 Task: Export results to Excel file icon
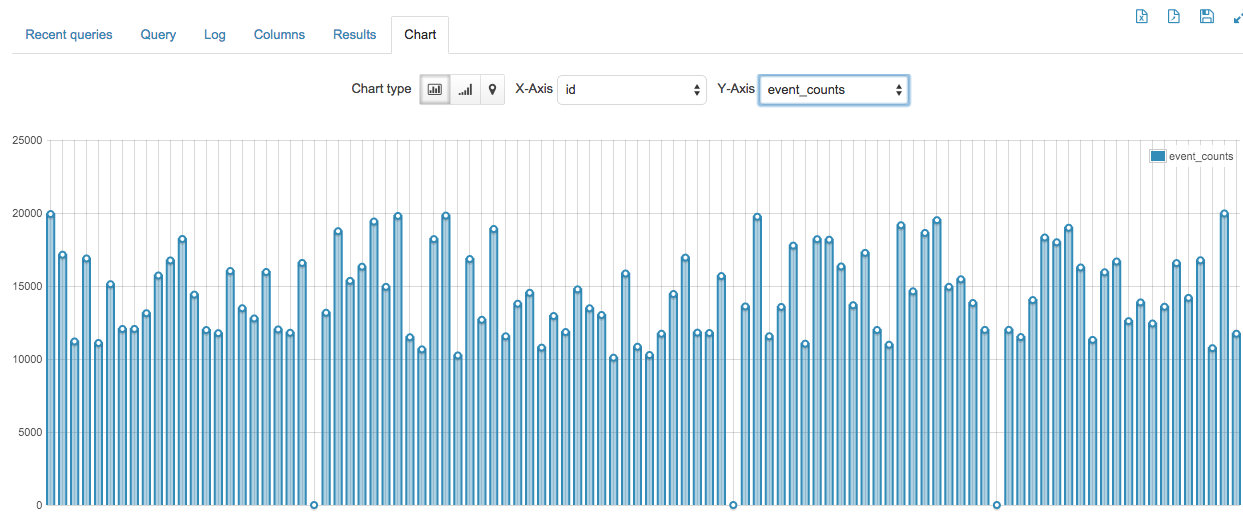[x=1141, y=16]
